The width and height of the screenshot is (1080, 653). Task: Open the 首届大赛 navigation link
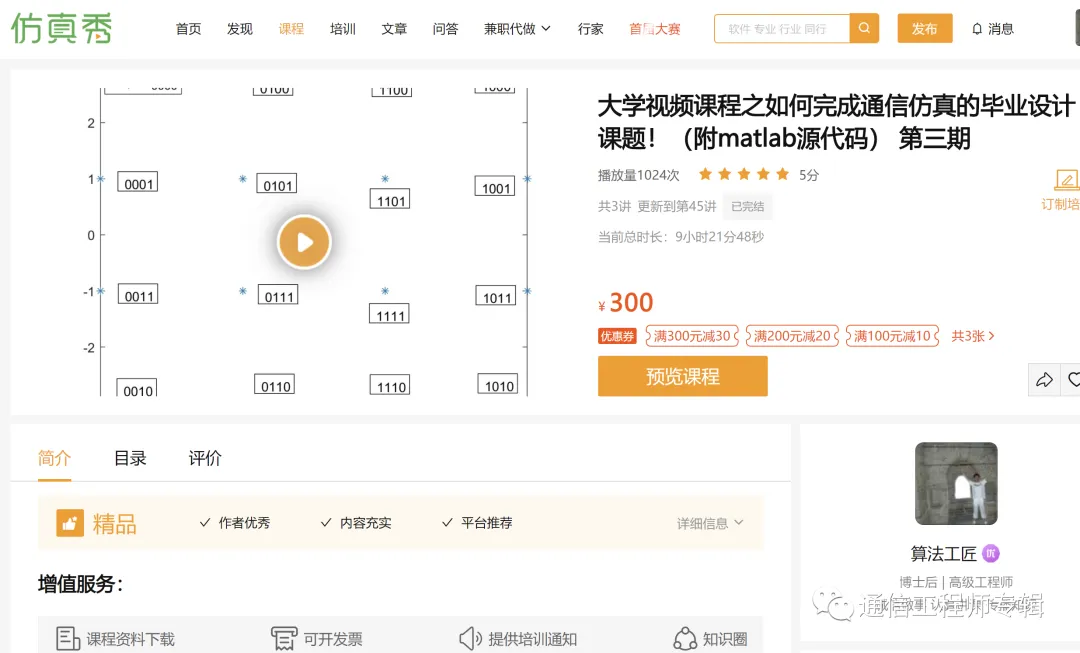coord(655,29)
